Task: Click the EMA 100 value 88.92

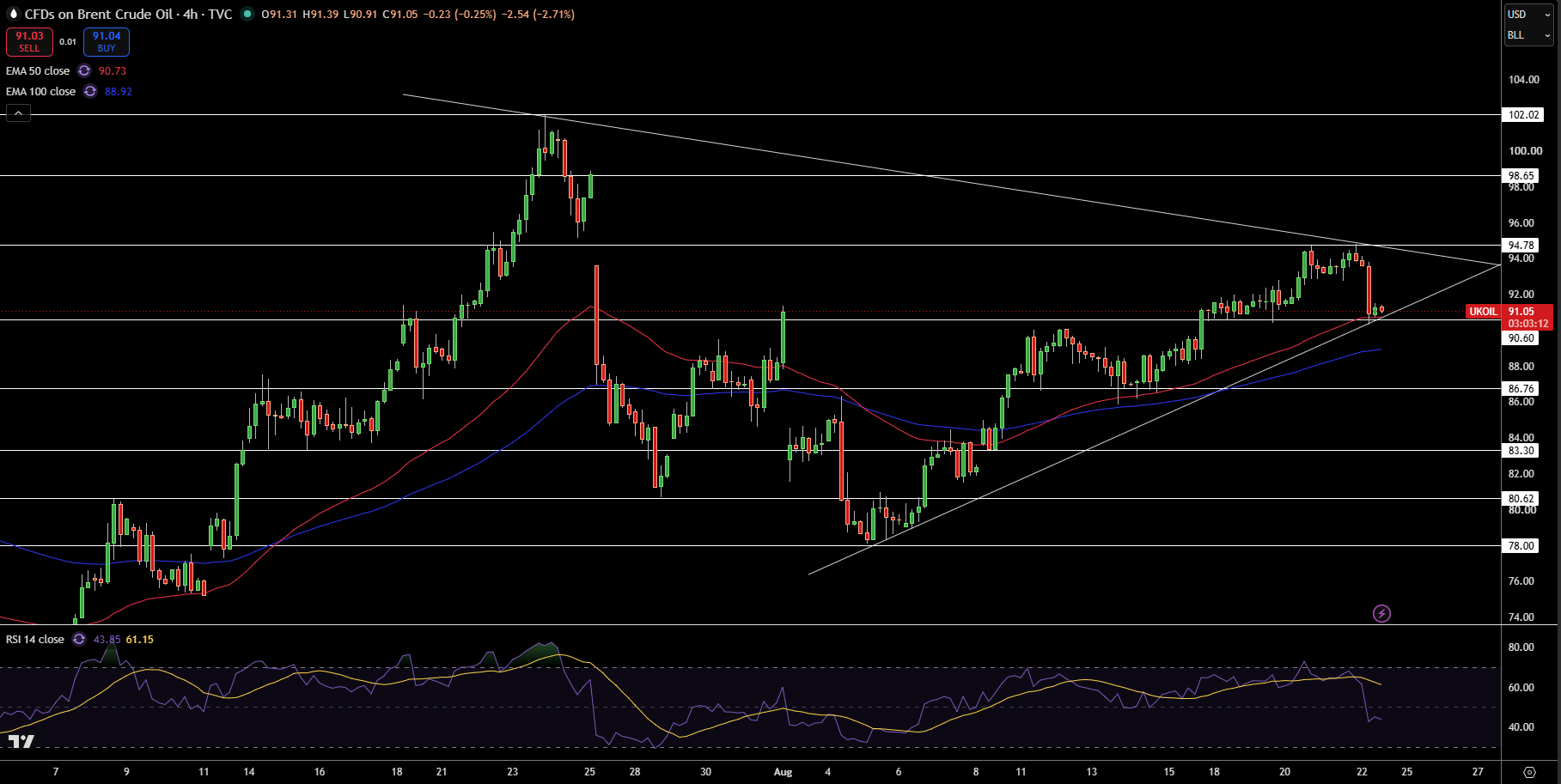Action: (119, 92)
